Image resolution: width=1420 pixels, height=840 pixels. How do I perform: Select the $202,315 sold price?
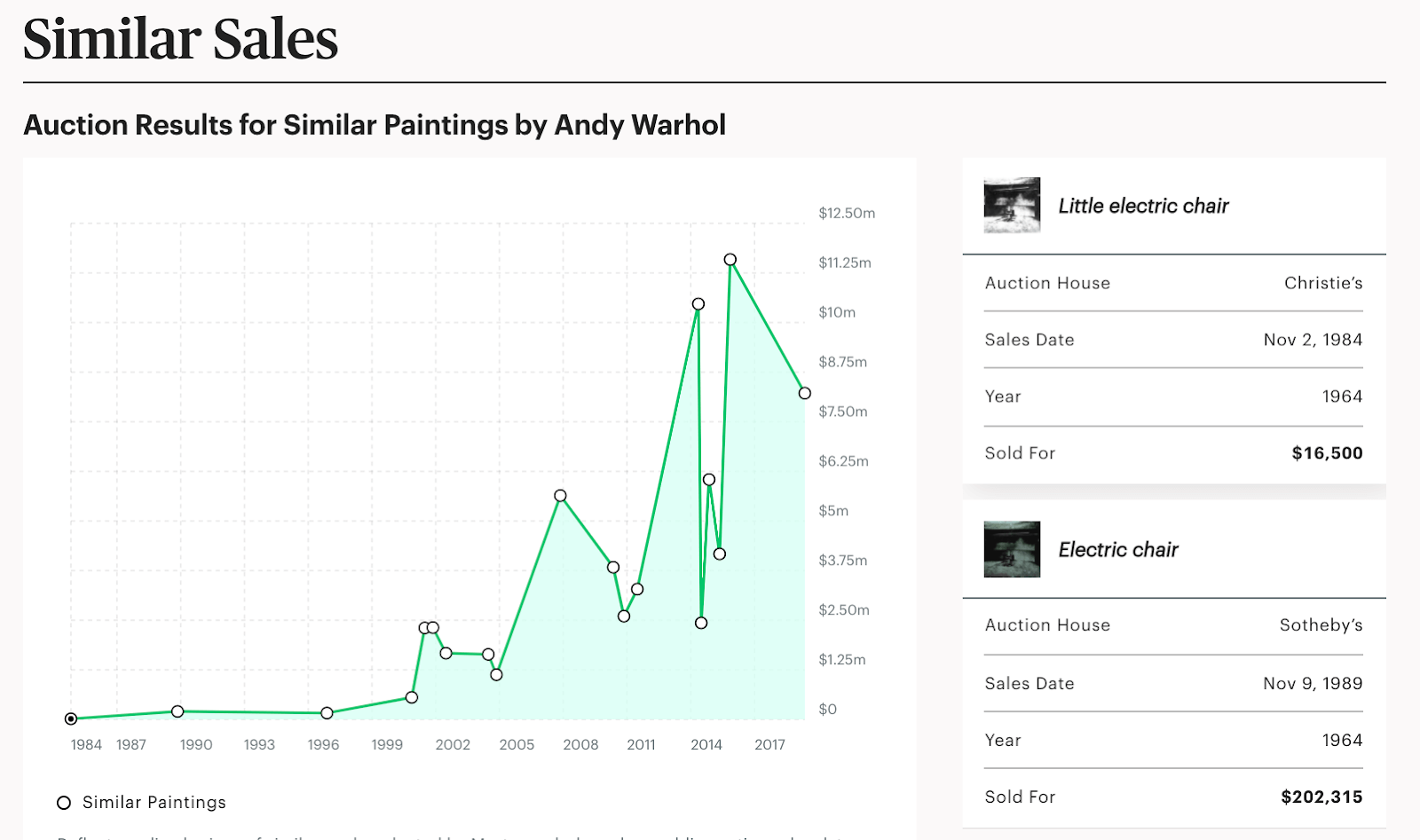click(1321, 797)
